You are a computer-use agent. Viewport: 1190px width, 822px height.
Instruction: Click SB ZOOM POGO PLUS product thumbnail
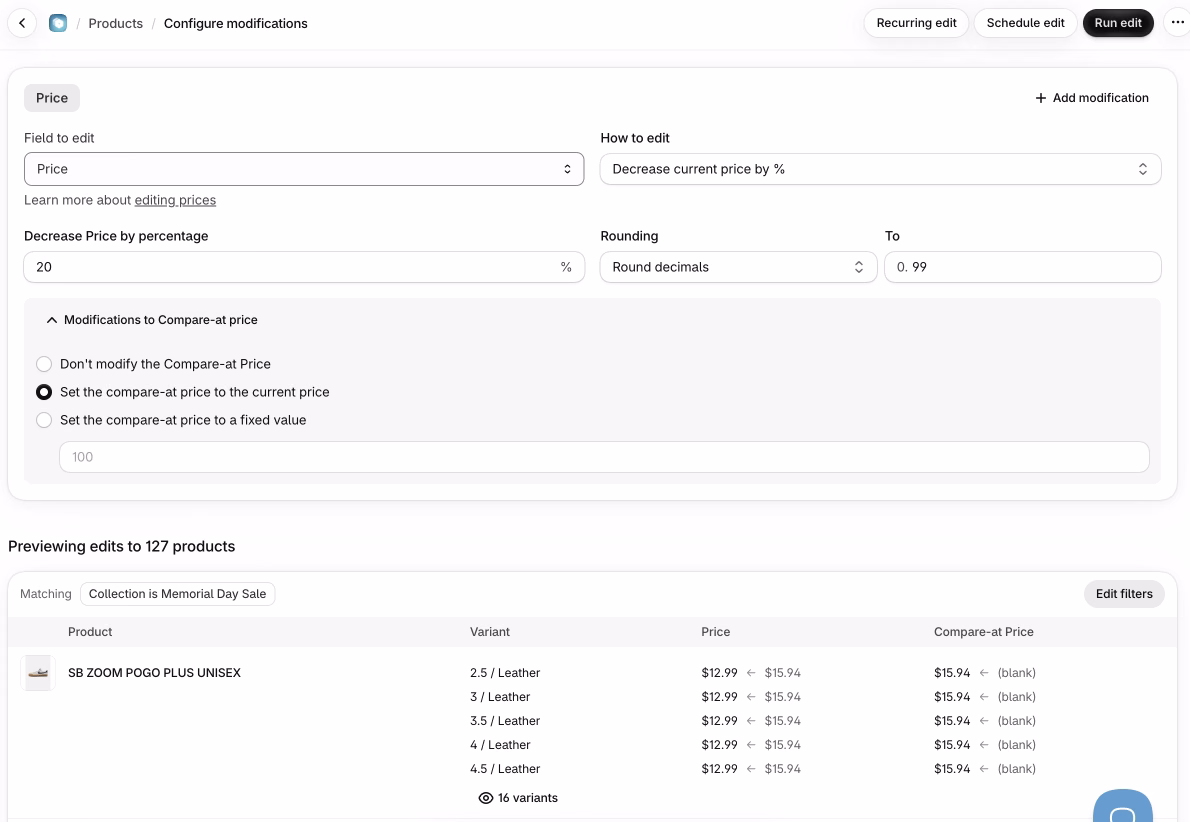(38, 673)
